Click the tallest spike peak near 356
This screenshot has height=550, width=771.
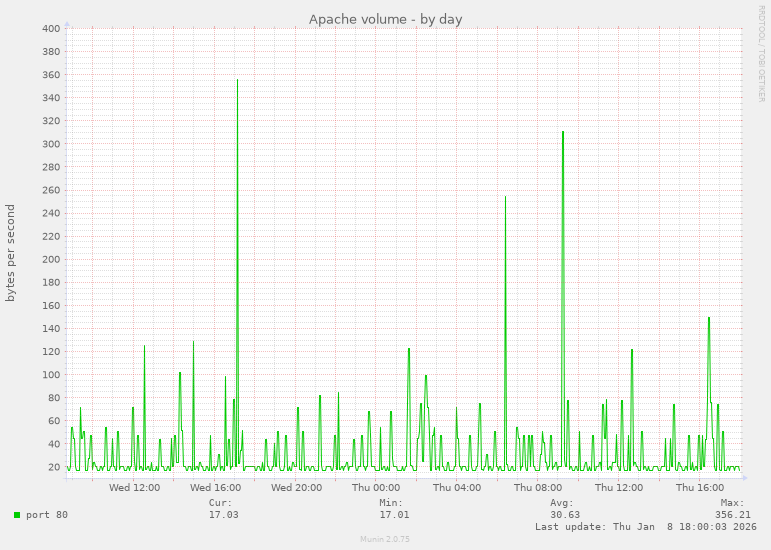(237, 80)
